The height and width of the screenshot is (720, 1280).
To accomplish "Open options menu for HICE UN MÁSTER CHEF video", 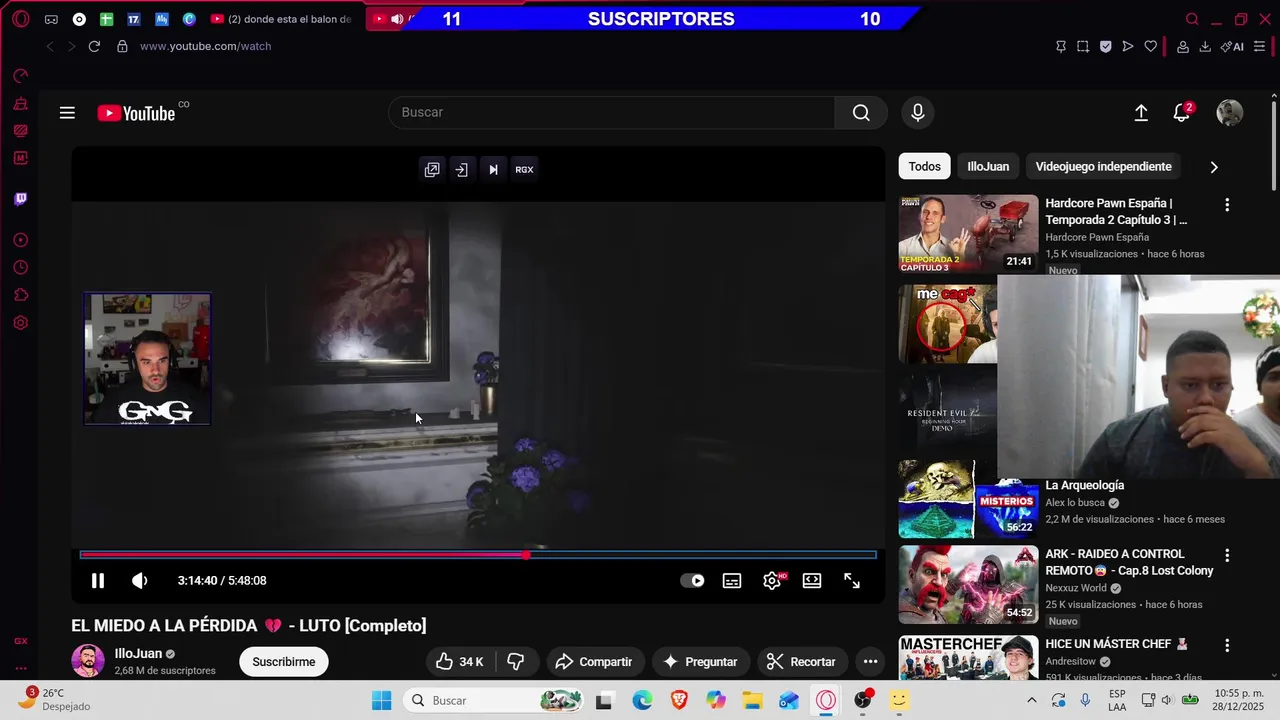I will (1227, 645).
